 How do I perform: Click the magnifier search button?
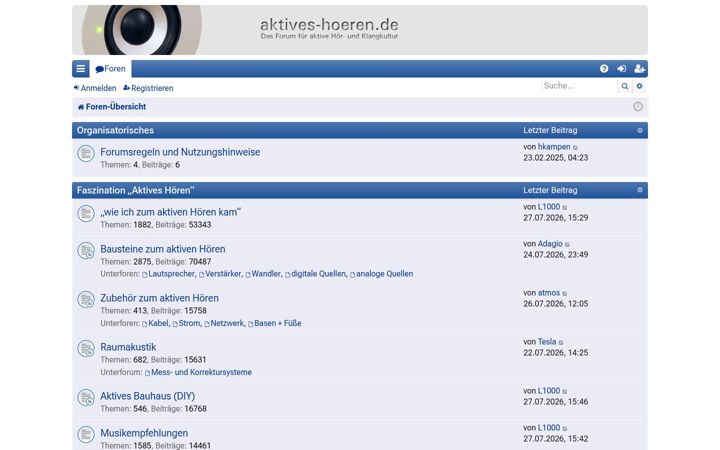click(x=624, y=86)
